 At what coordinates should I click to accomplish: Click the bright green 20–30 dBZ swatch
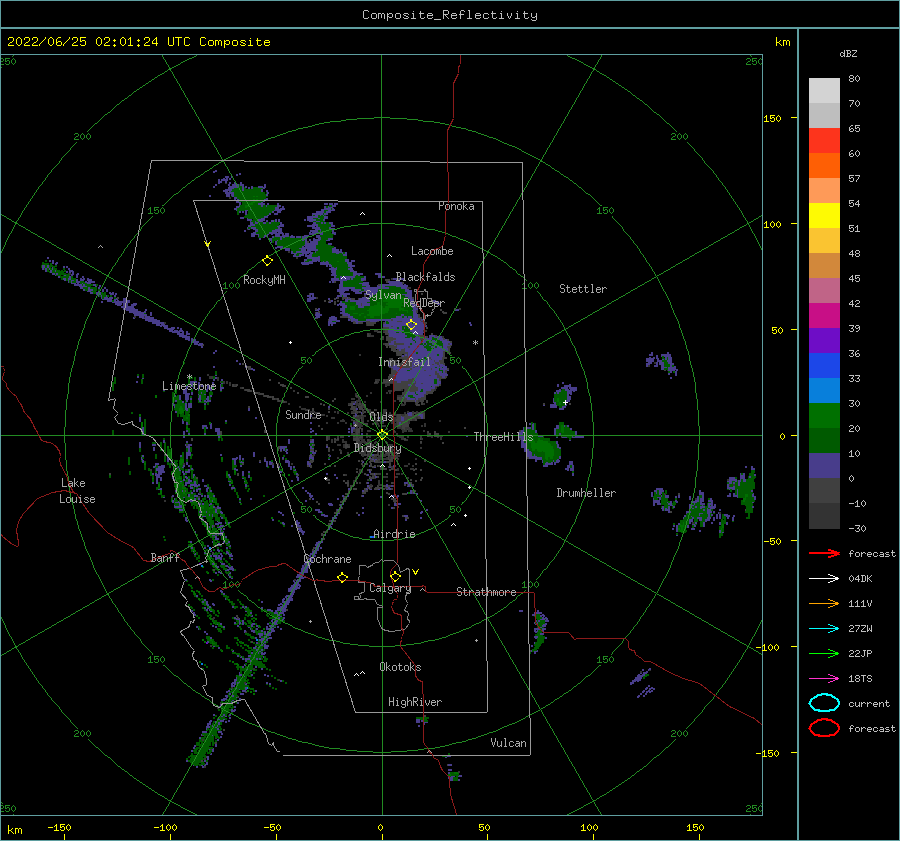click(x=824, y=416)
